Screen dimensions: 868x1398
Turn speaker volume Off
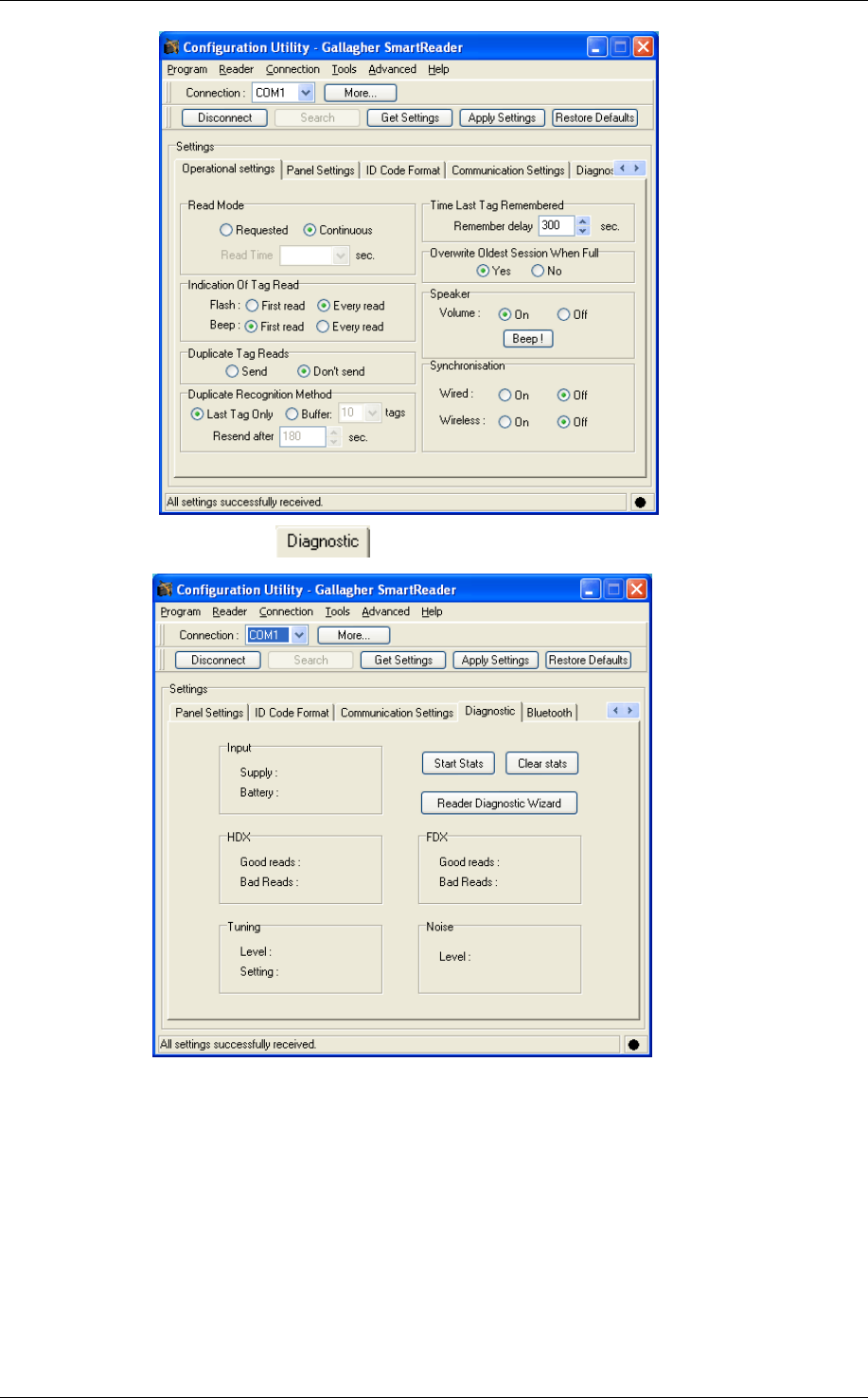click(x=563, y=315)
